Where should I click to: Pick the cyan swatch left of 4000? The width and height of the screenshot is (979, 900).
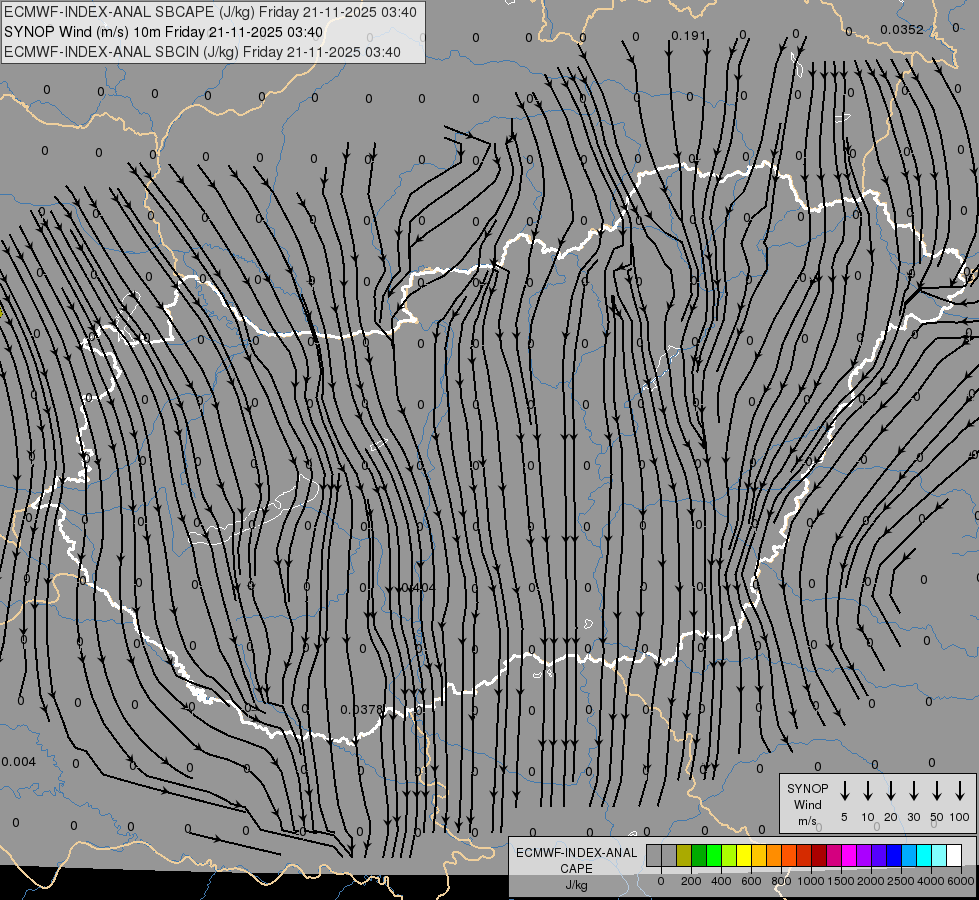923,855
